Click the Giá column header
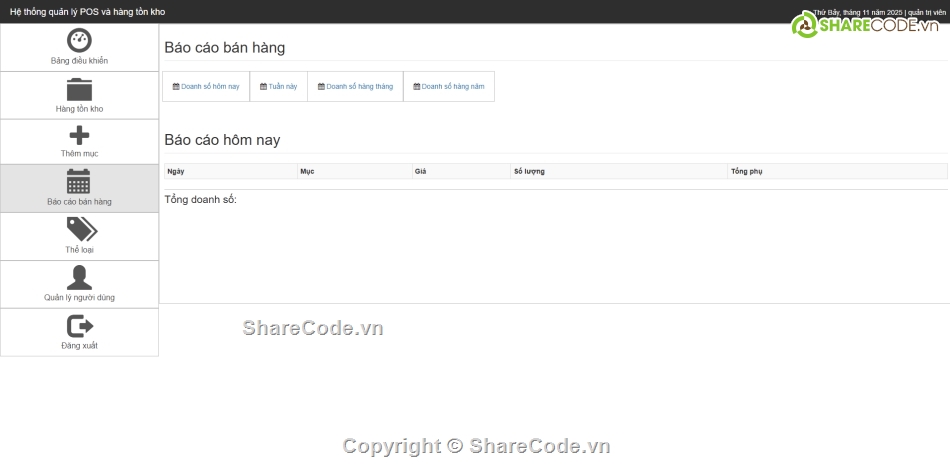 pos(462,171)
